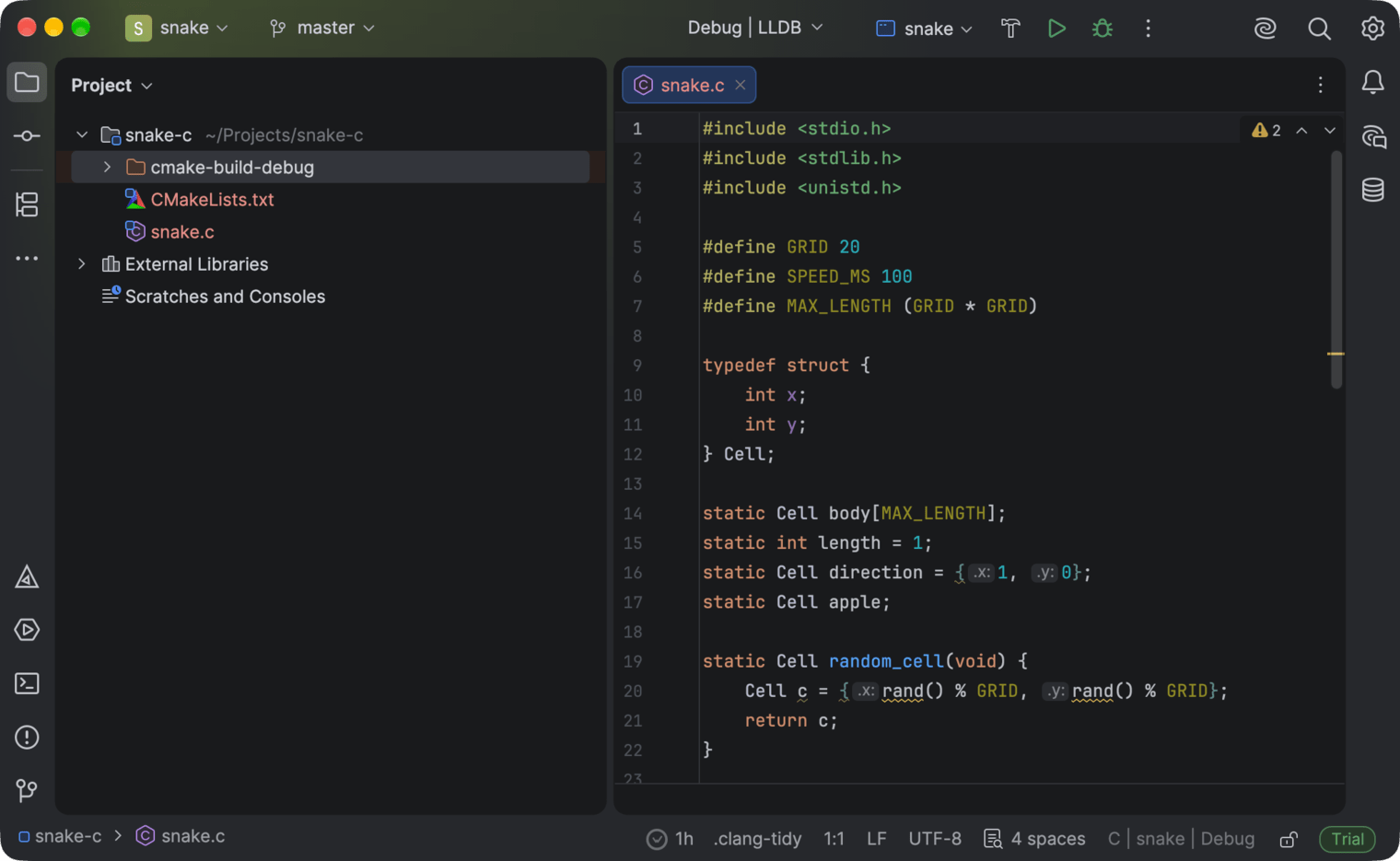Change LF line separator
1400x861 pixels.
pyautogui.click(x=876, y=839)
